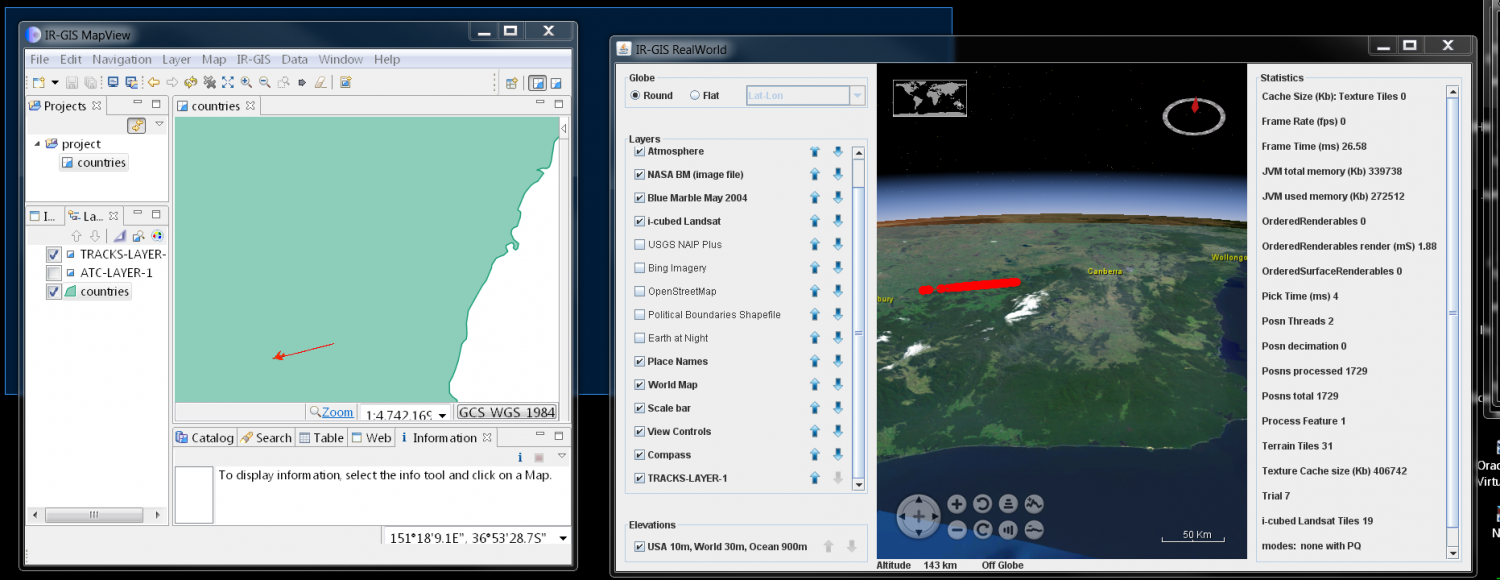Open the map scale dropdown
The image size is (1500, 580).
click(442, 414)
